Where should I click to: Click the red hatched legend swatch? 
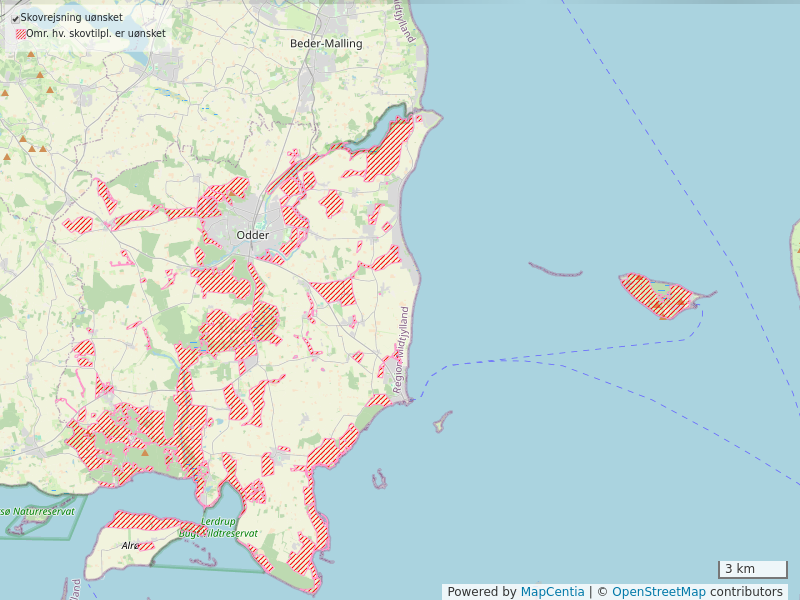(20, 33)
